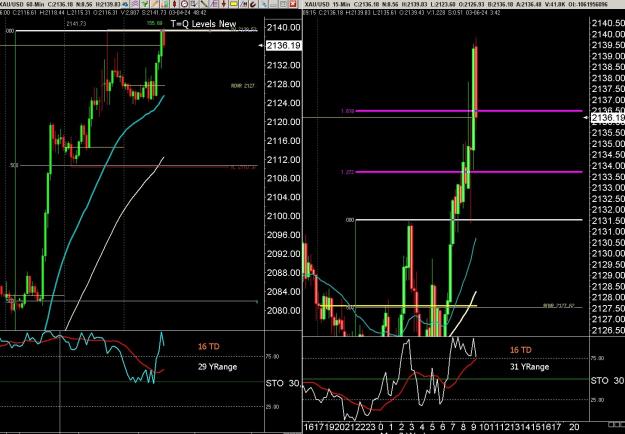Click the green Y-shaped toolbar icon
The height and width of the screenshot is (434, 625).
click(x=145, y=4)
